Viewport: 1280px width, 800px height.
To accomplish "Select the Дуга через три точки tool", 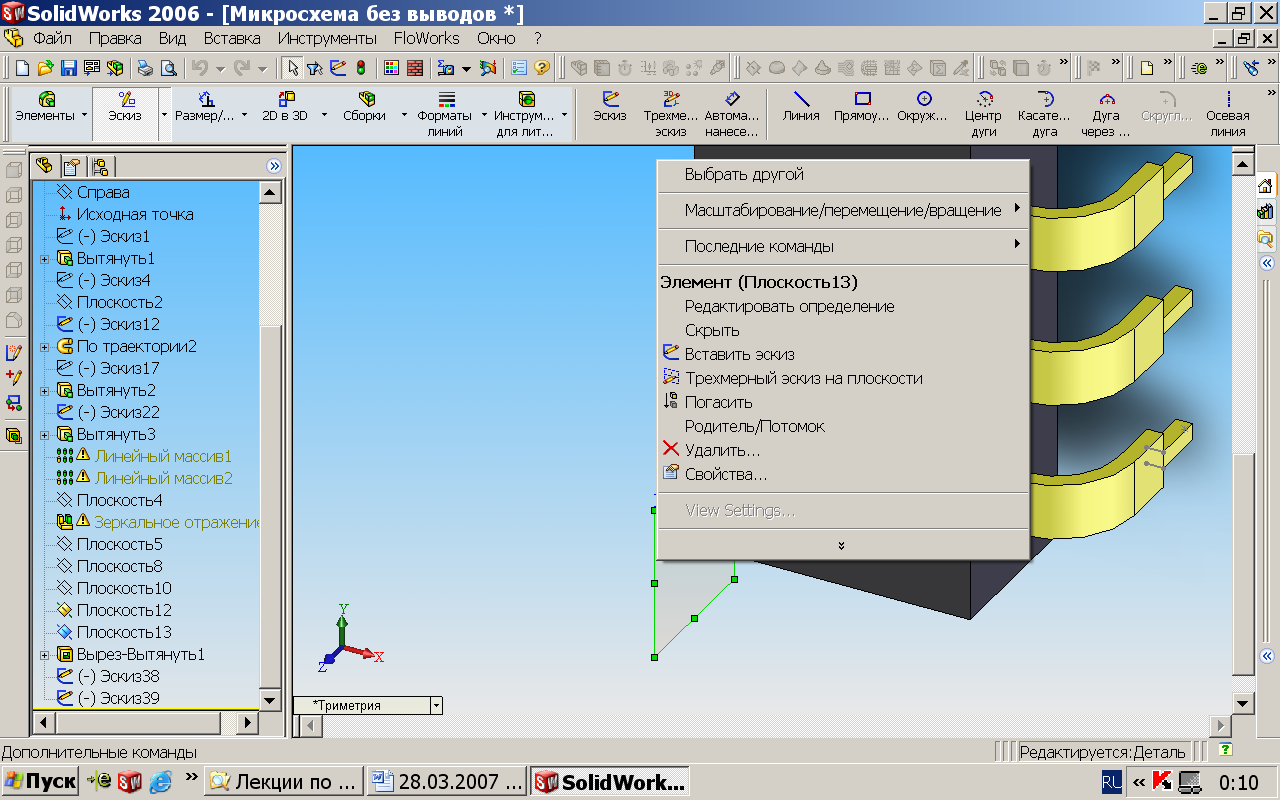I will click(1105, 114).
